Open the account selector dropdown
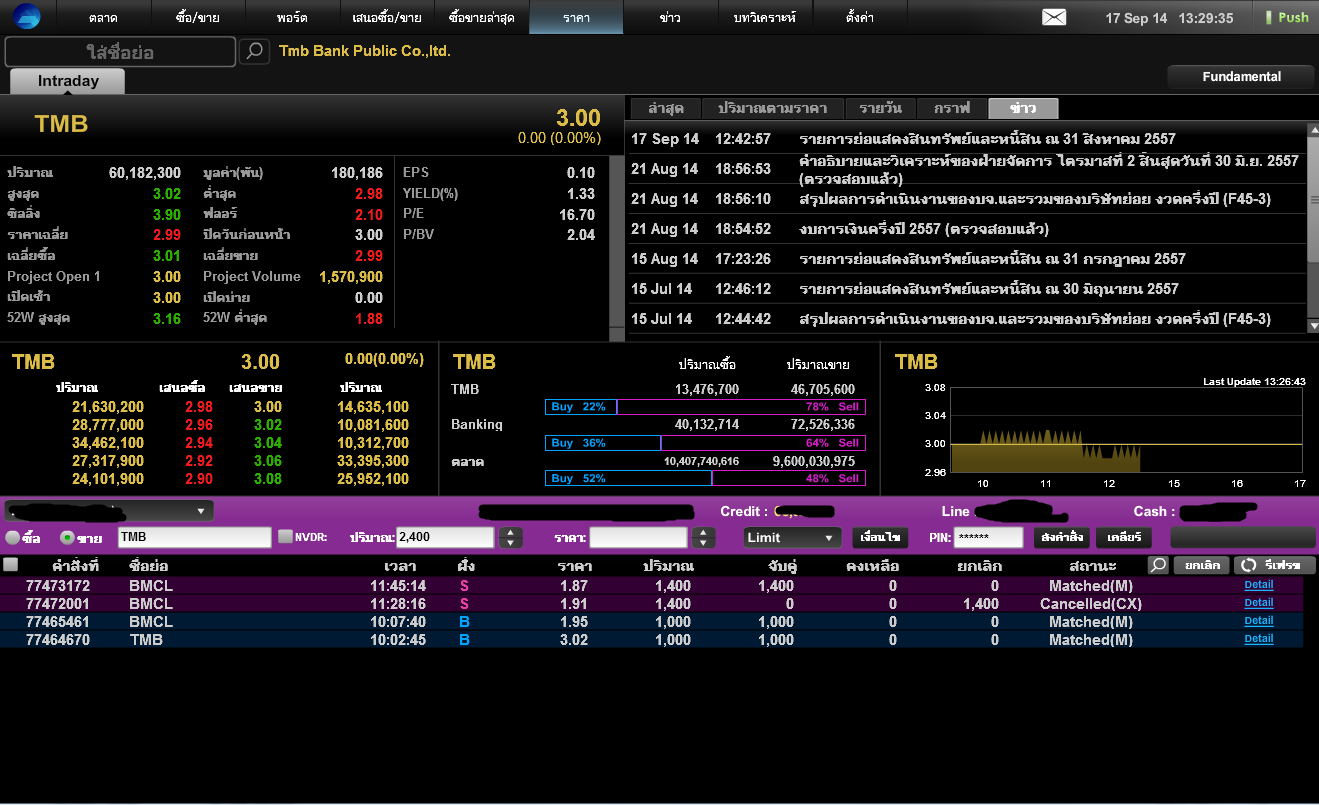The height and width of the screenshot is (805, 1319). 108,511
